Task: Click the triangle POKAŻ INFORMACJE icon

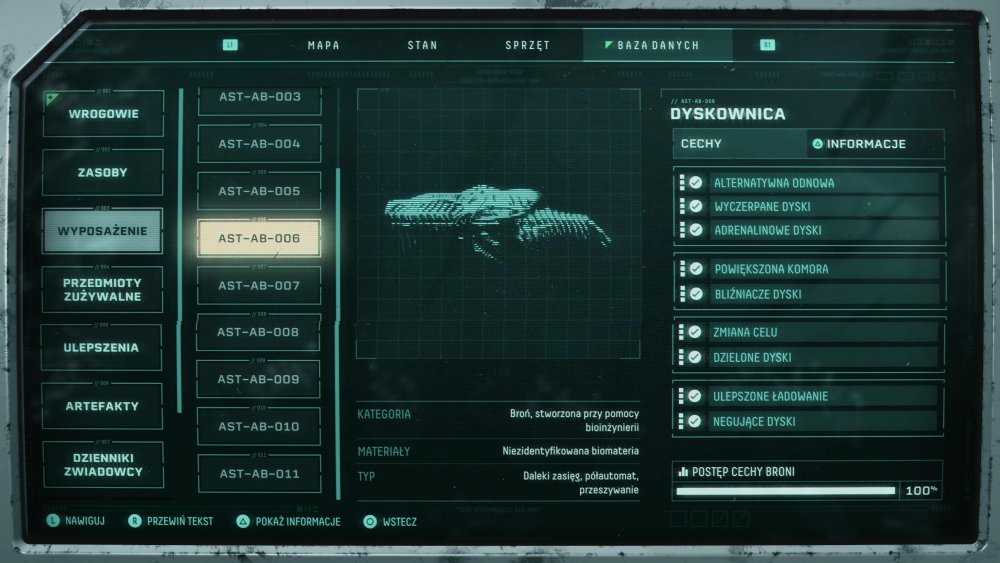Action: click(x=243, y=522)
